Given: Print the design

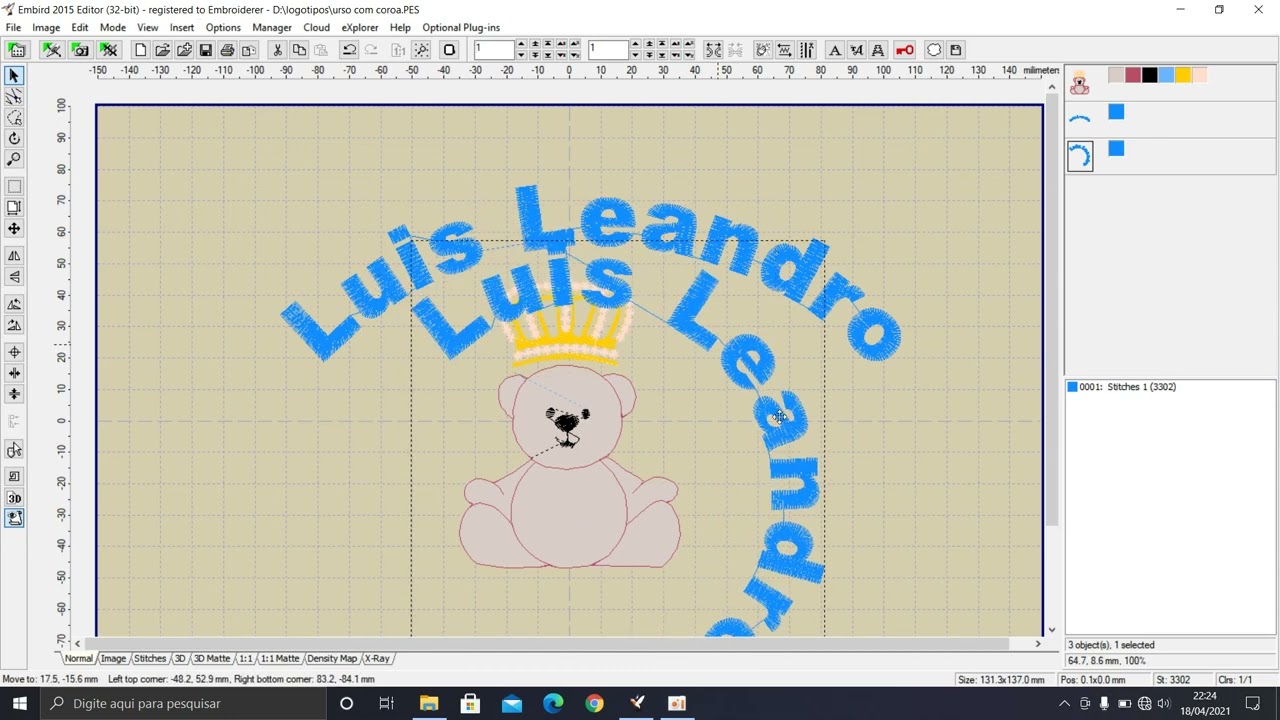Looking at the screenshot, I should tap(228, 50).
